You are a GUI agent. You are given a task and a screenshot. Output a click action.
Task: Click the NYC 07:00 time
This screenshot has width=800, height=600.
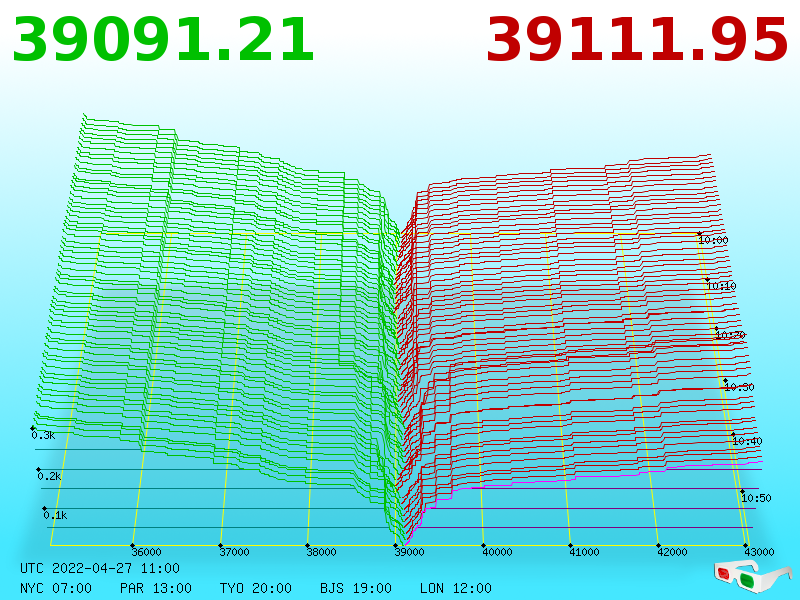(x=56, y=588)
